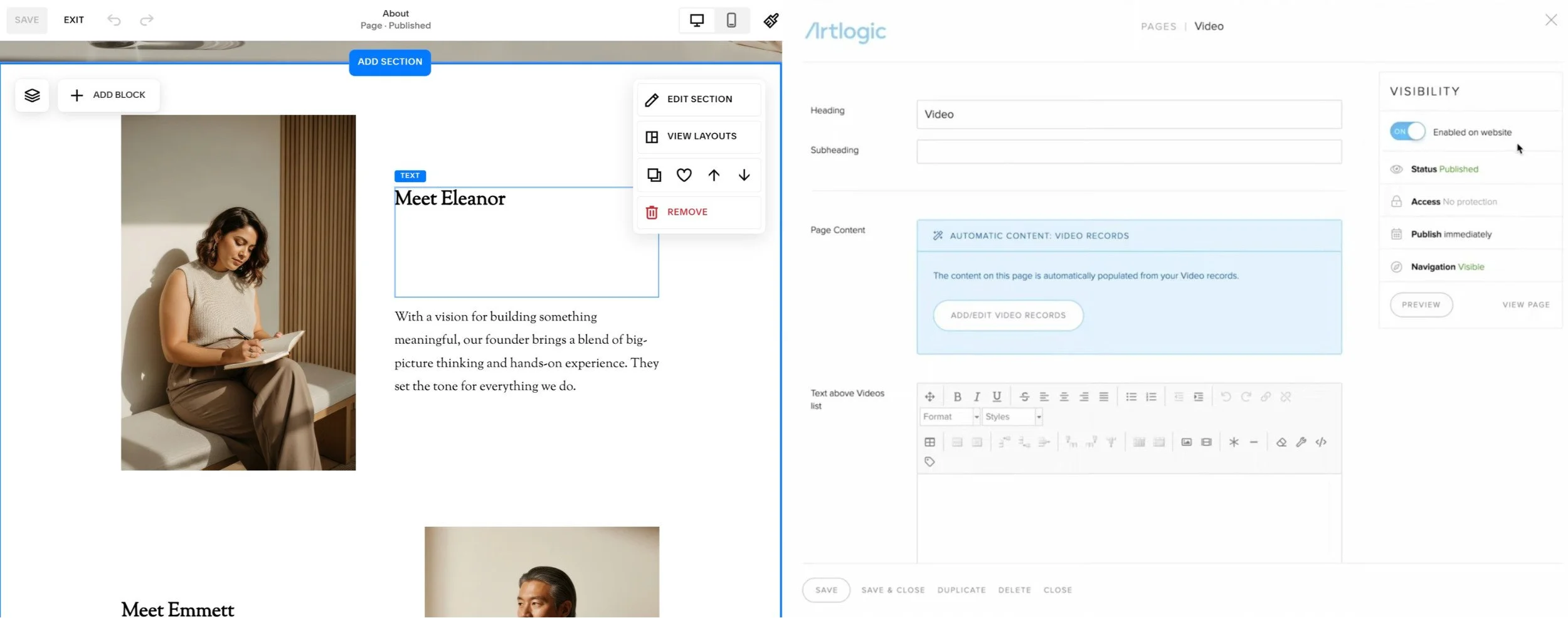Open the Styles dropdown
Viewport: 1568px width, 618px height.
(1012, 417)
